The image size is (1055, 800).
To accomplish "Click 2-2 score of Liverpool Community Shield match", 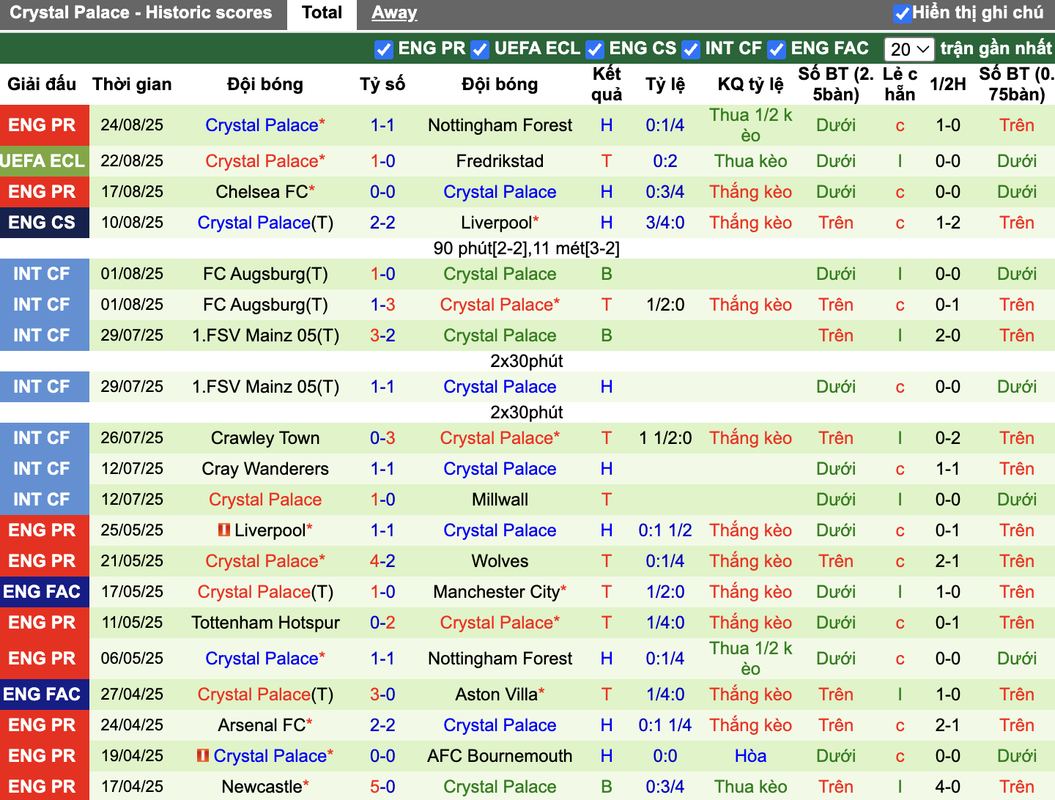I will click(382, 223).
